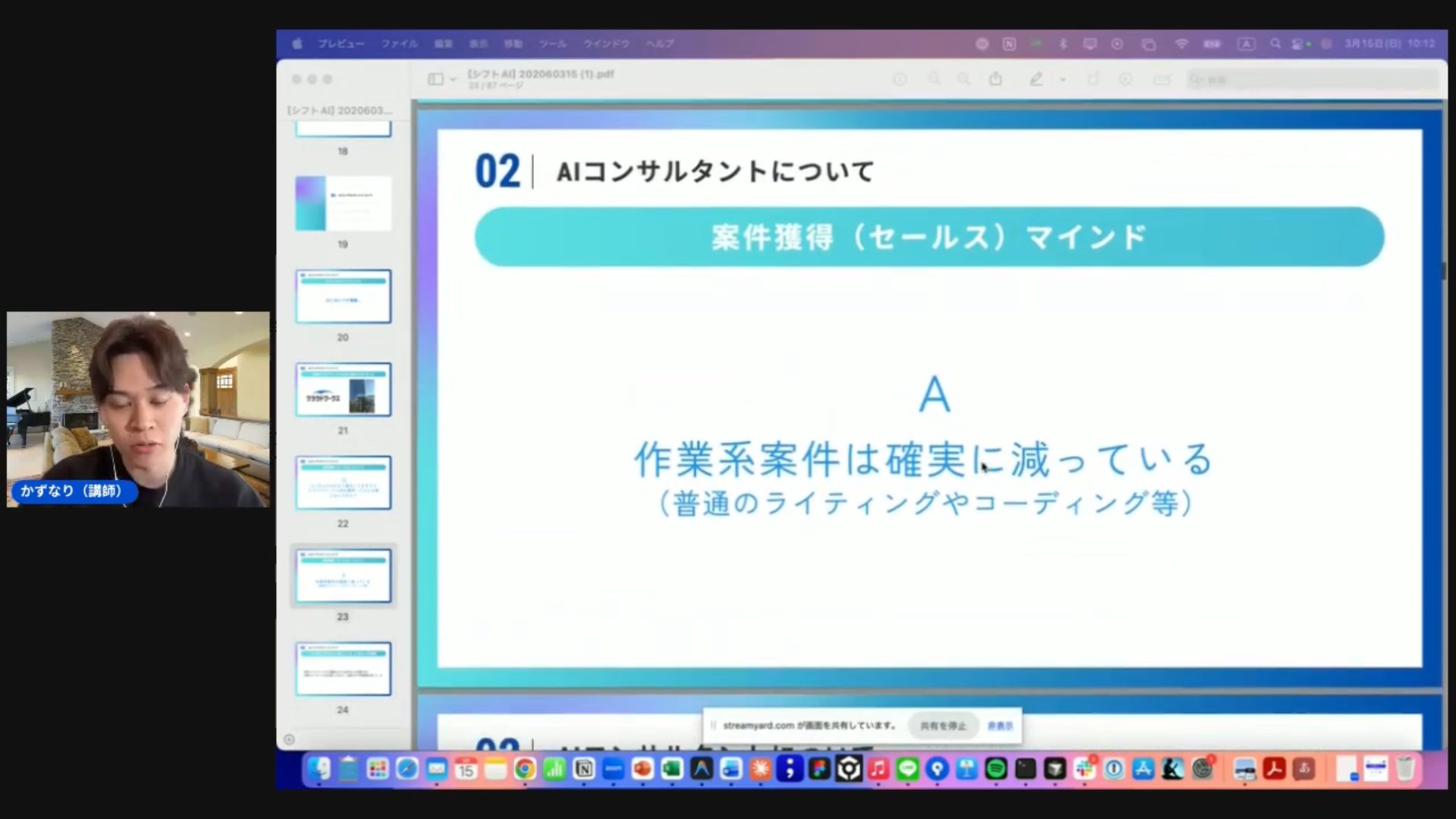Screen dimensions: 1456x819
Task: Open the Slack app in dock
Action: coord(1084,770)
